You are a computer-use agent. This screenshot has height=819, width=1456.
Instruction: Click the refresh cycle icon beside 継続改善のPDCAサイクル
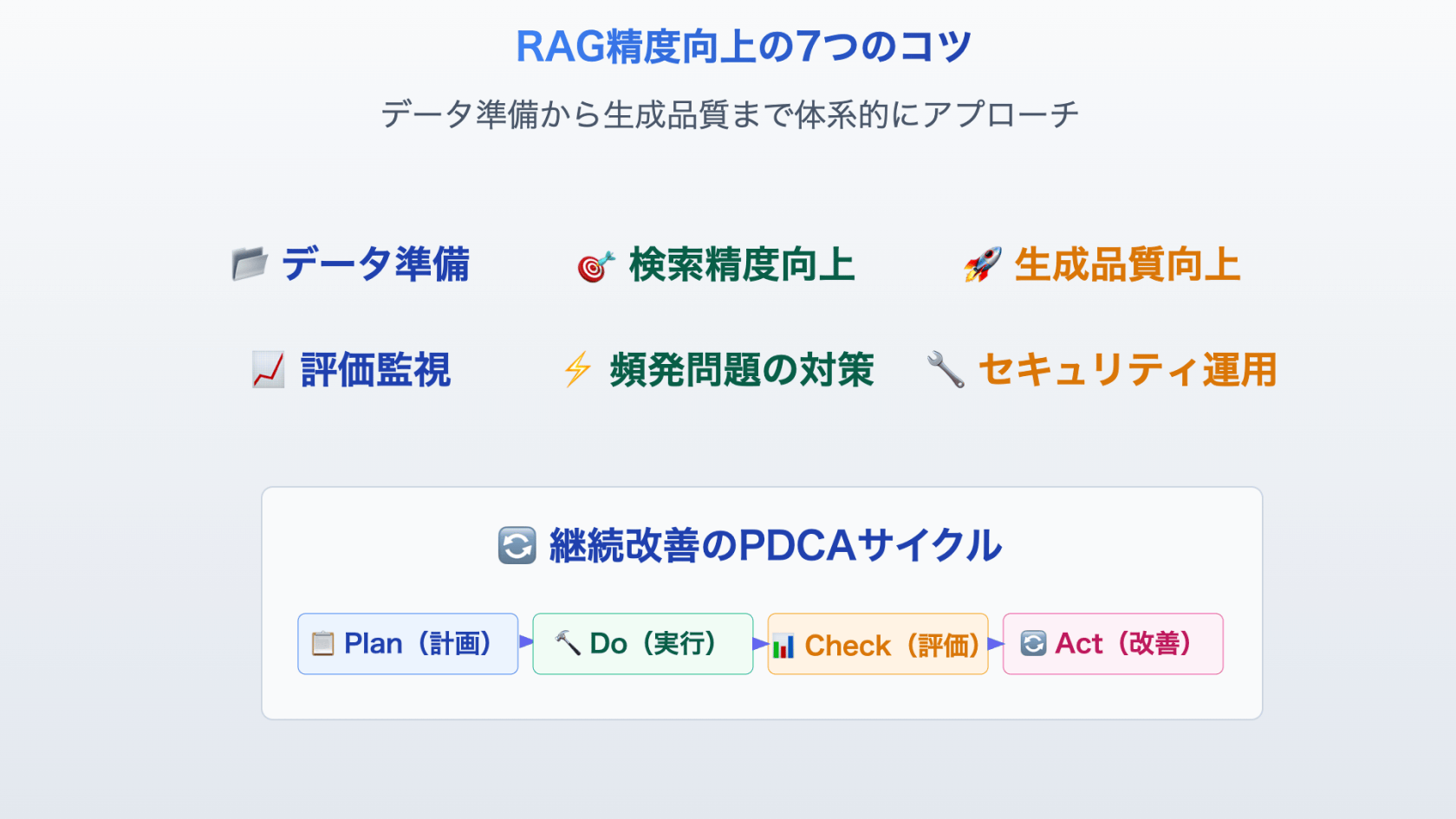pyautogui.click(x=517, y=546)
